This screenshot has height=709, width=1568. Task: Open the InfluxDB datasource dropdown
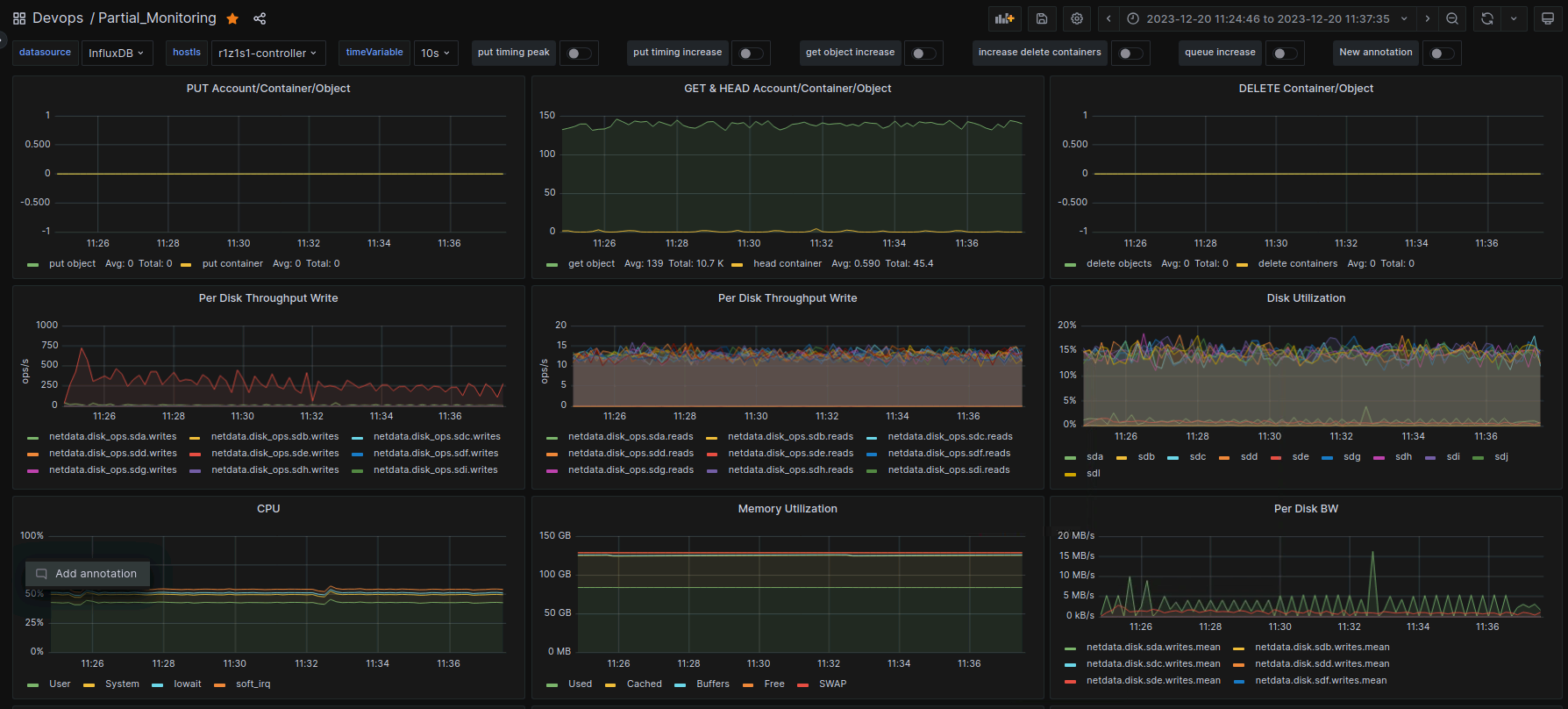117,54
